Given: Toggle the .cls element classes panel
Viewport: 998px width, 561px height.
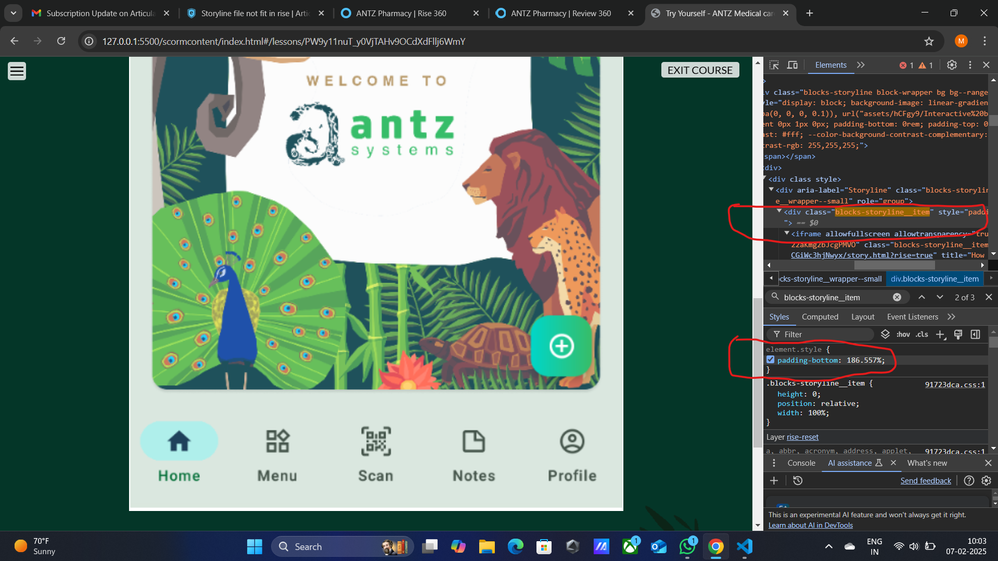Looking at the screenshot, I should pos(922,334).
